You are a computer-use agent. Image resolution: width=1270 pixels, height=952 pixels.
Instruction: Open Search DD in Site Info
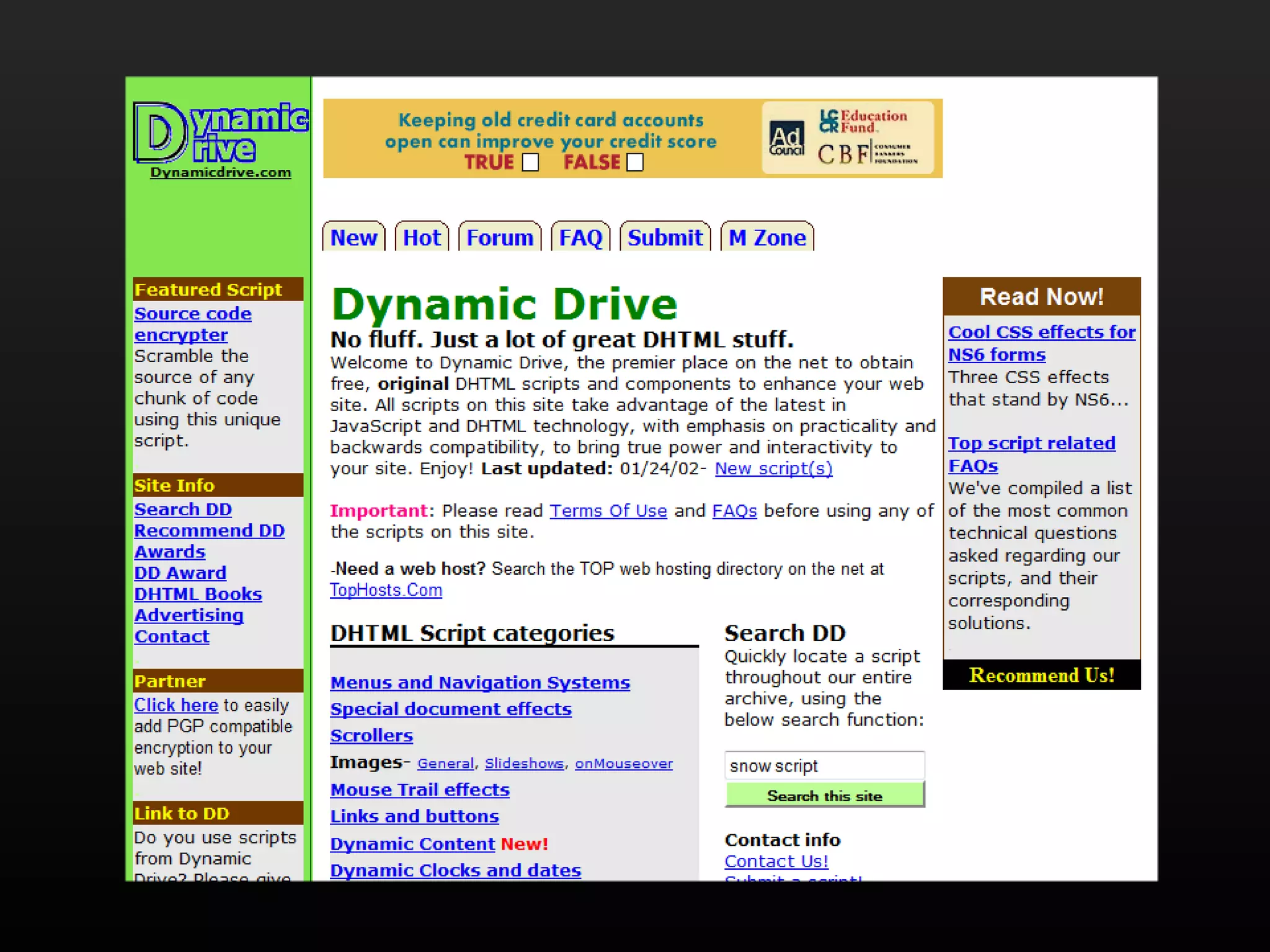pos(183,509)
